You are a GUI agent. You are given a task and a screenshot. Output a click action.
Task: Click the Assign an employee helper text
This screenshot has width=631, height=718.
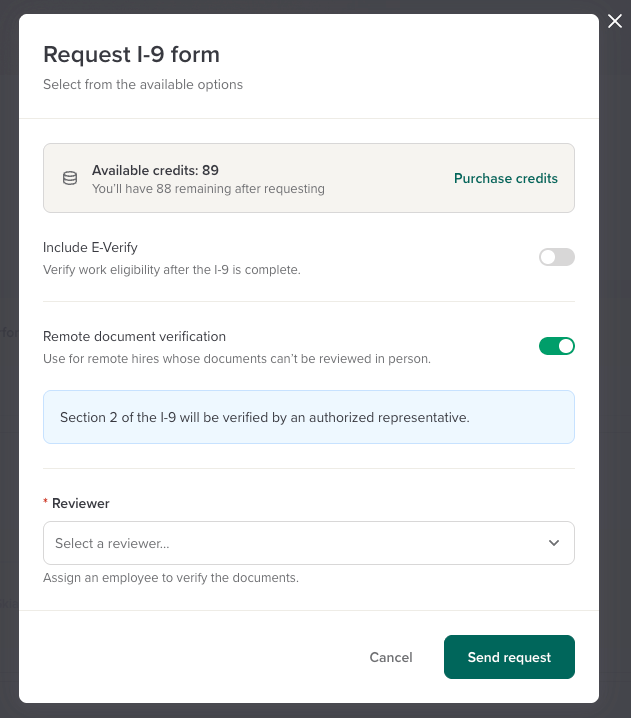click(170, 577)
